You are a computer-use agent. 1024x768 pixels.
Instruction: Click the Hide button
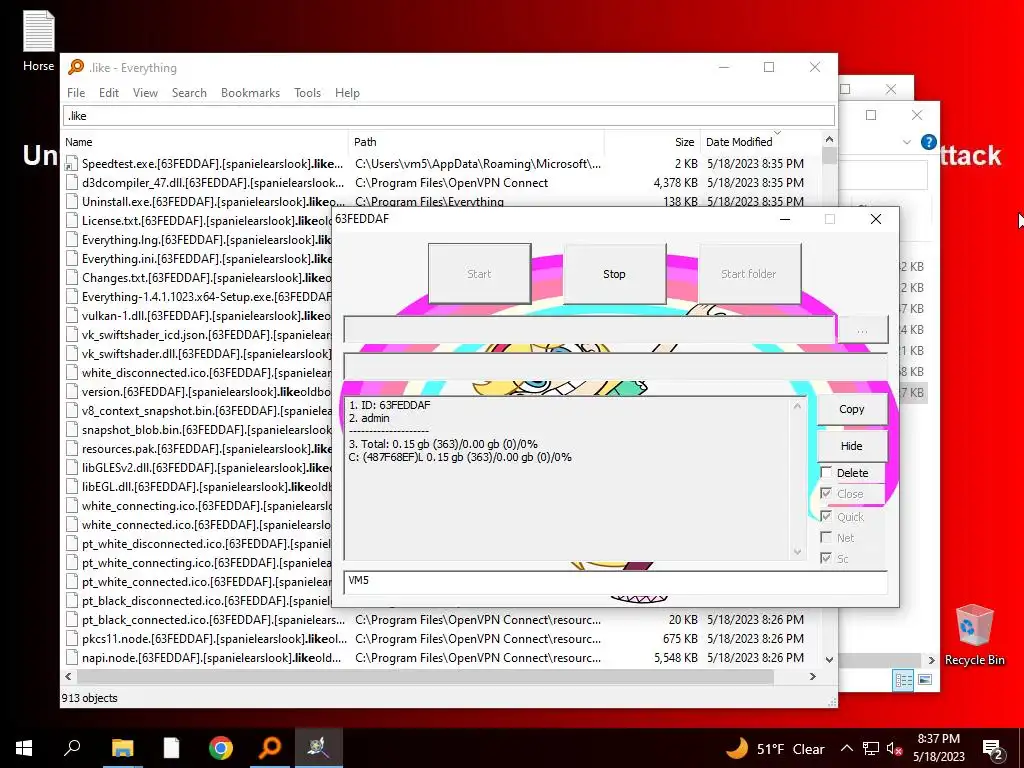[x=851, y=445]
